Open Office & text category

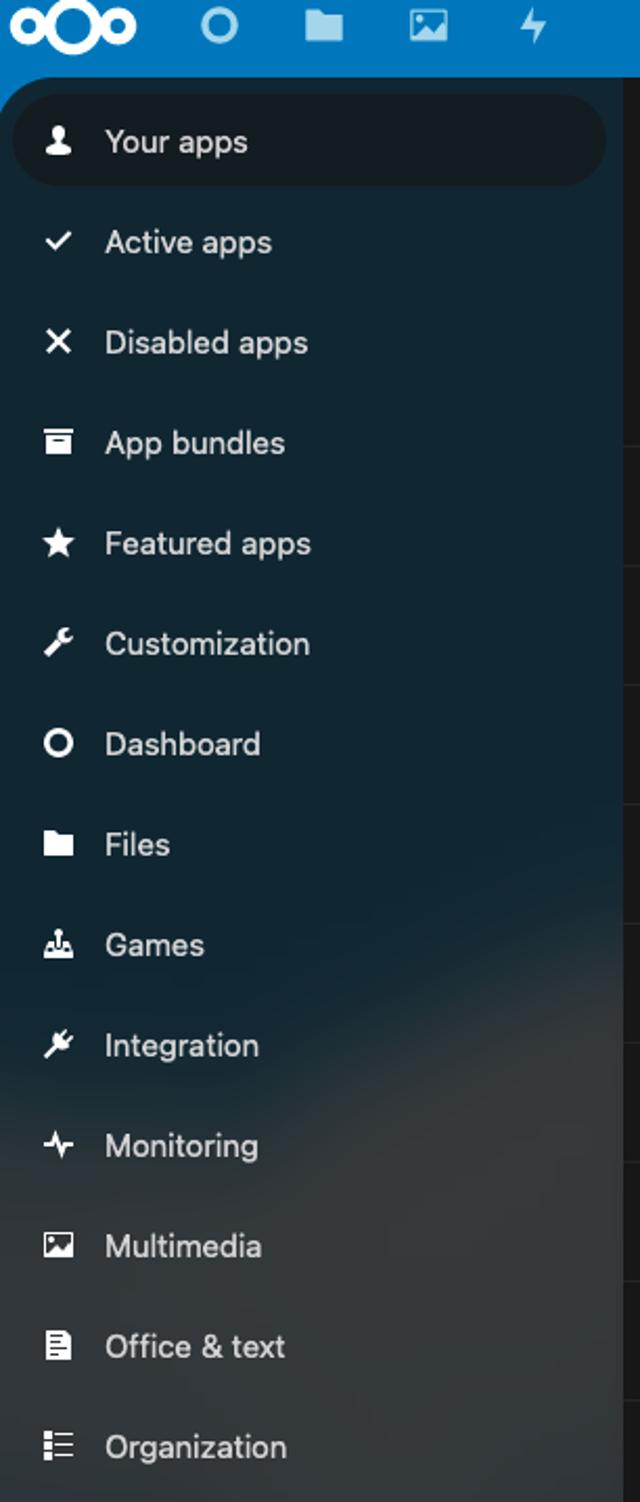coord(195,1347)
